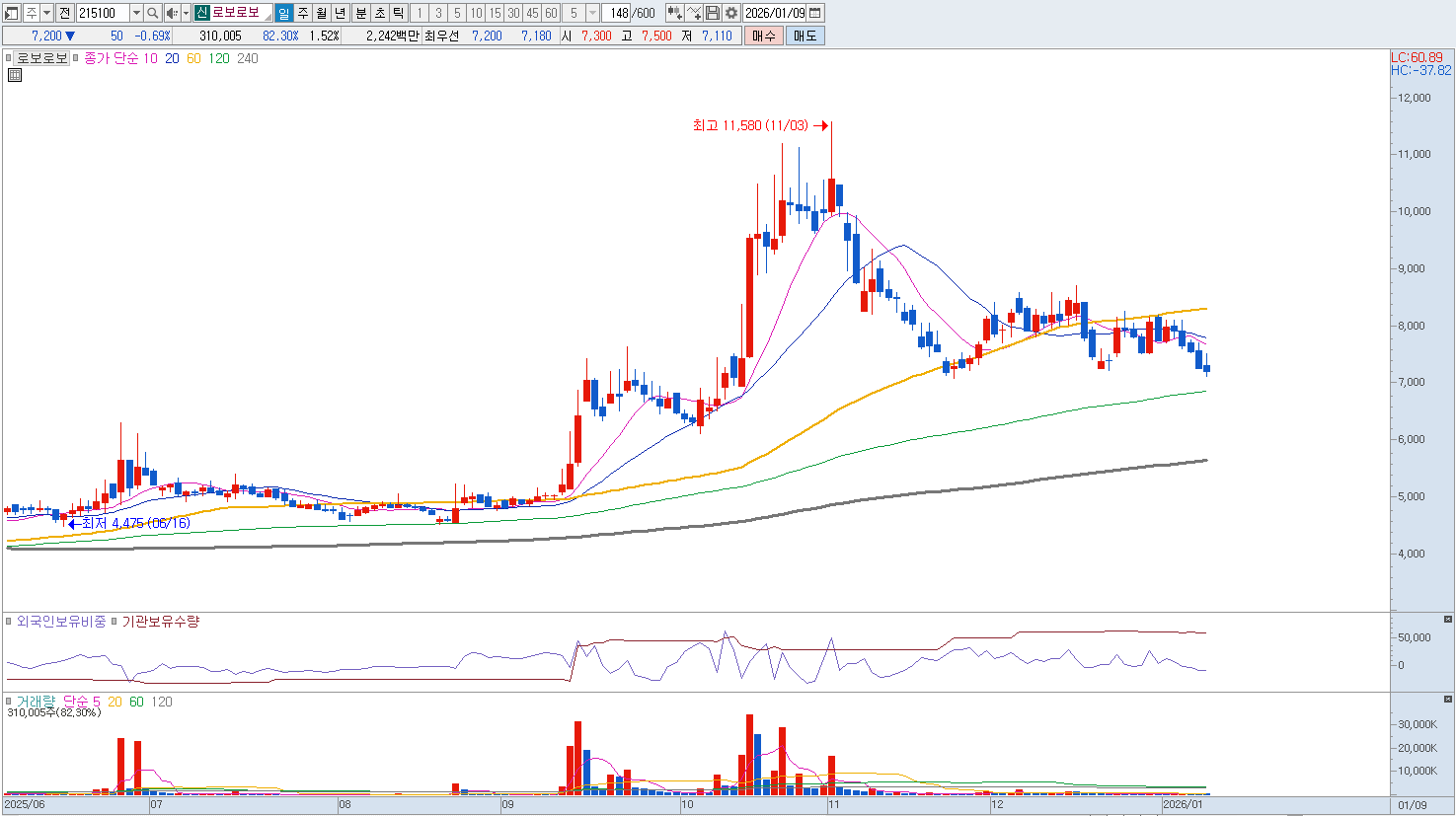Click the data grid table icon under 로보로보
The height and width of the screenshot is (816, 1456).
(14, 75)
